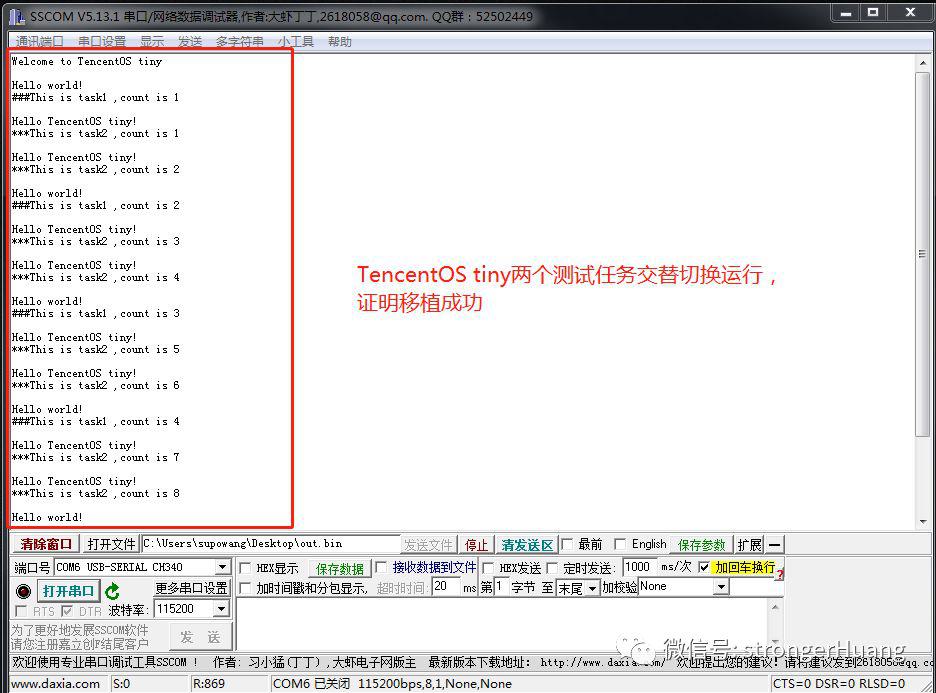The height and width of the screenshot is (693, 936).
Task: Enable the English language checkbox
Action: coord(620,544)
